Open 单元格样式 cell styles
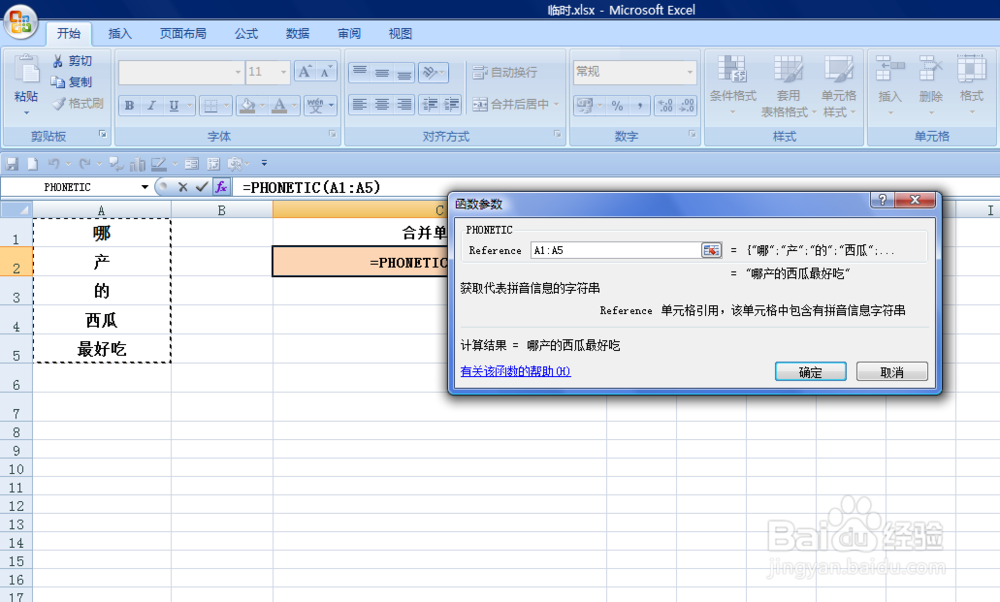The height and width of the screenshot is (602, 1000). pyautogui.click(x=839, y=85)
